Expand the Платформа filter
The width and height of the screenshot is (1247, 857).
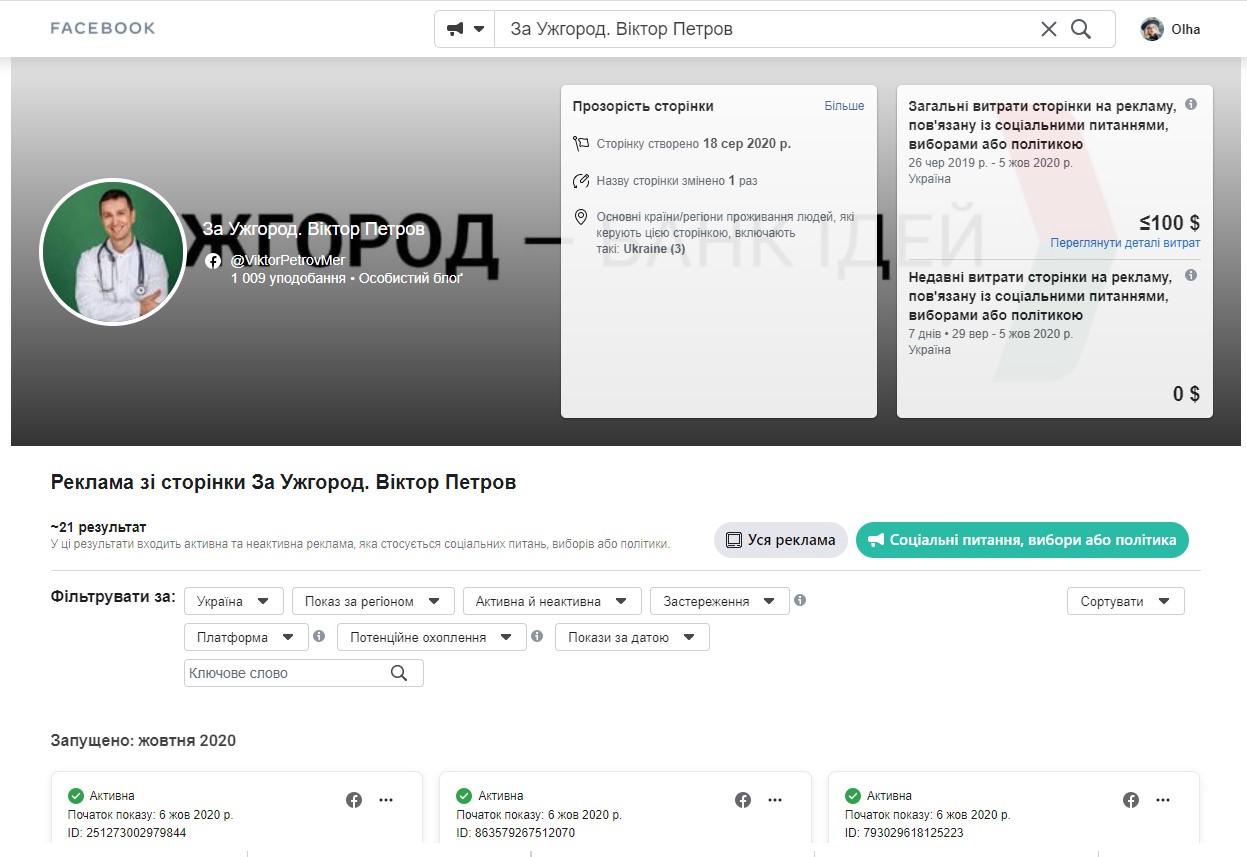tap(246, 637)
